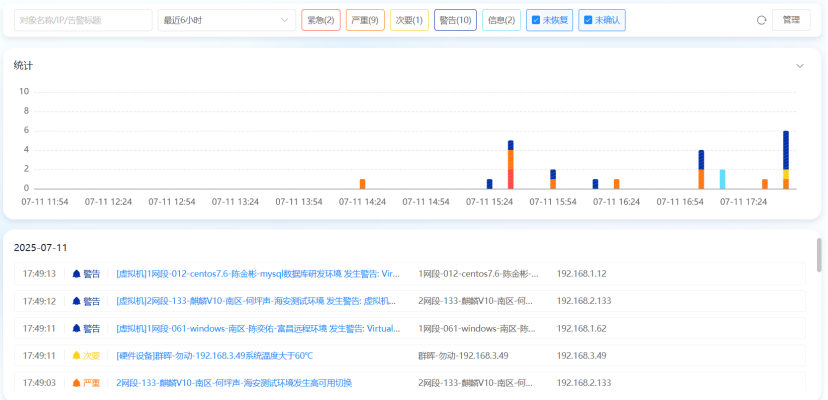Click timestamp 17:49:13
Image resolution: width=828 pixels, height=400 pixels.
click(39, 274)
